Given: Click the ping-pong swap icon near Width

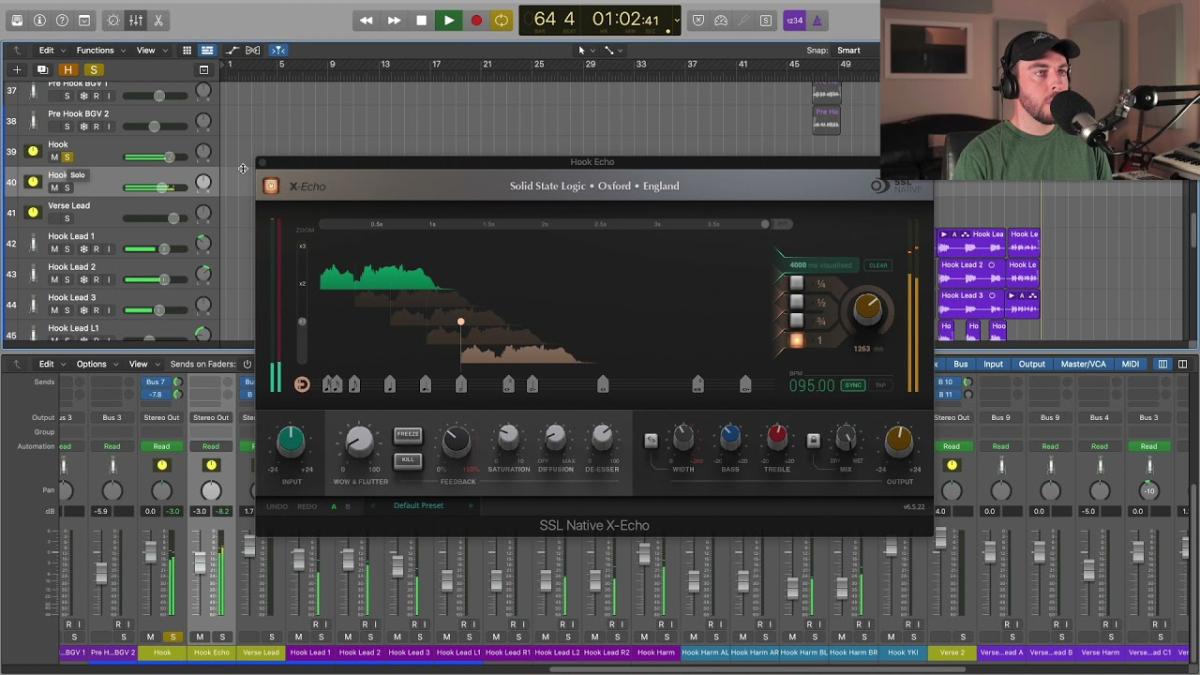Looking at the screenshot, I should [651, 440].
